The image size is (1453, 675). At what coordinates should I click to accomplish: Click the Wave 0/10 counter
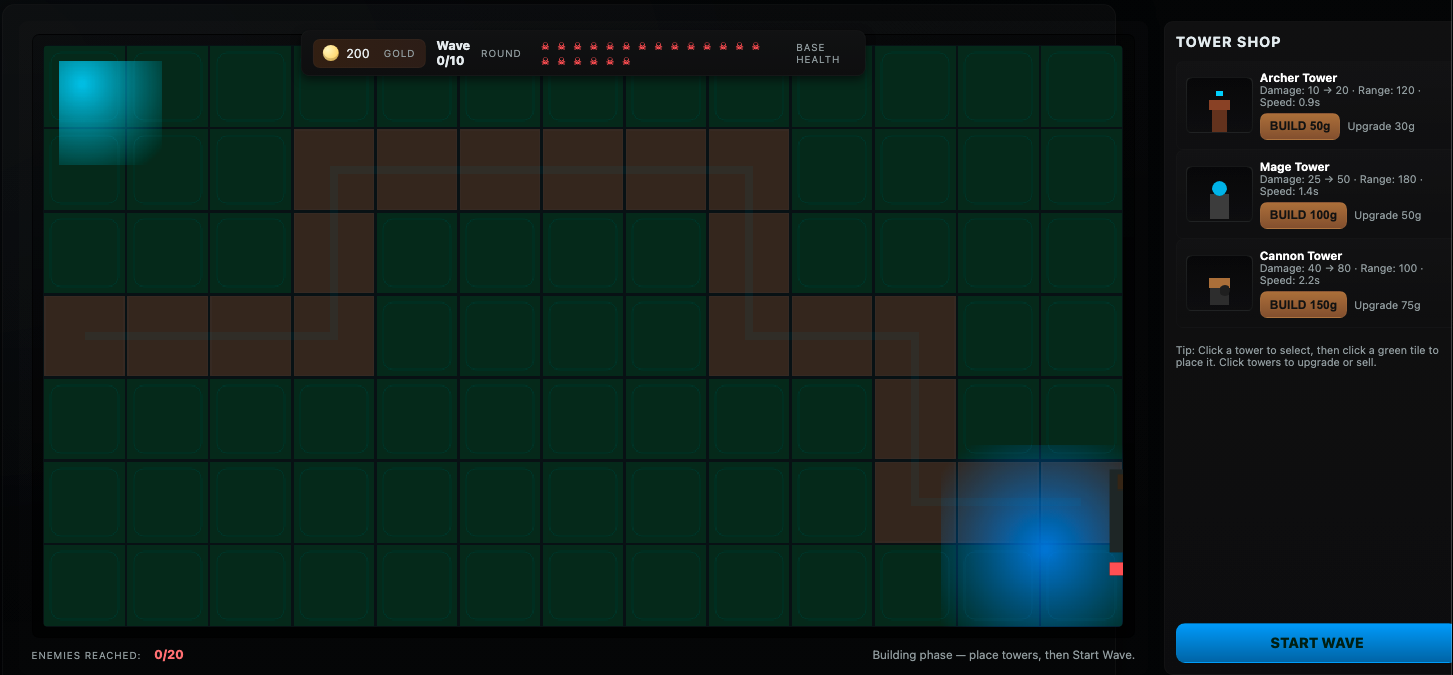coord(453,53)
